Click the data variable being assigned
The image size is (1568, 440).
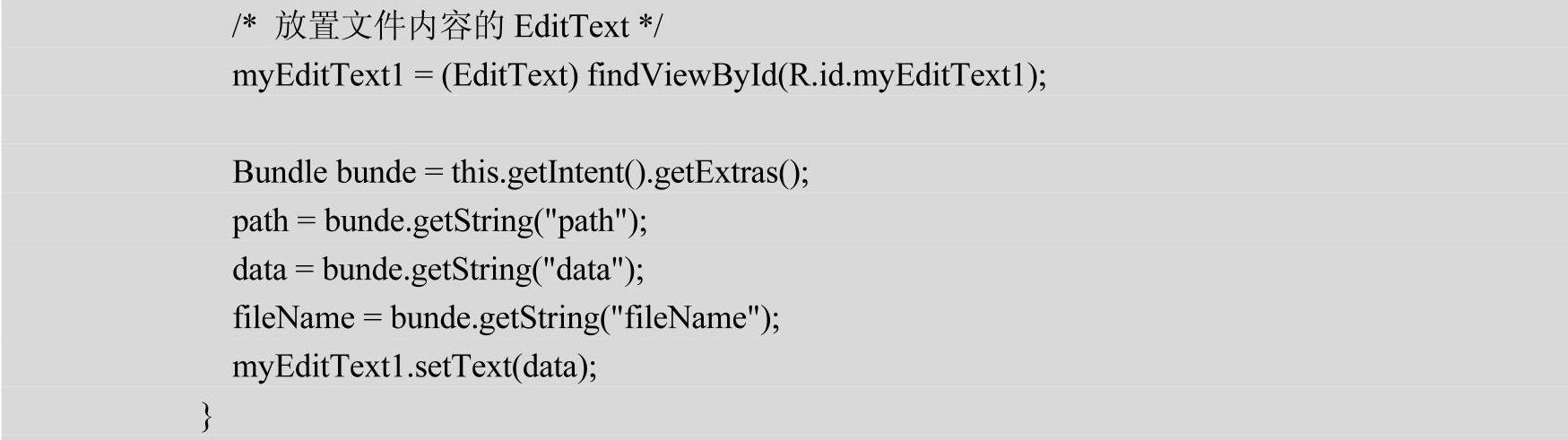[x=258, y=270]
